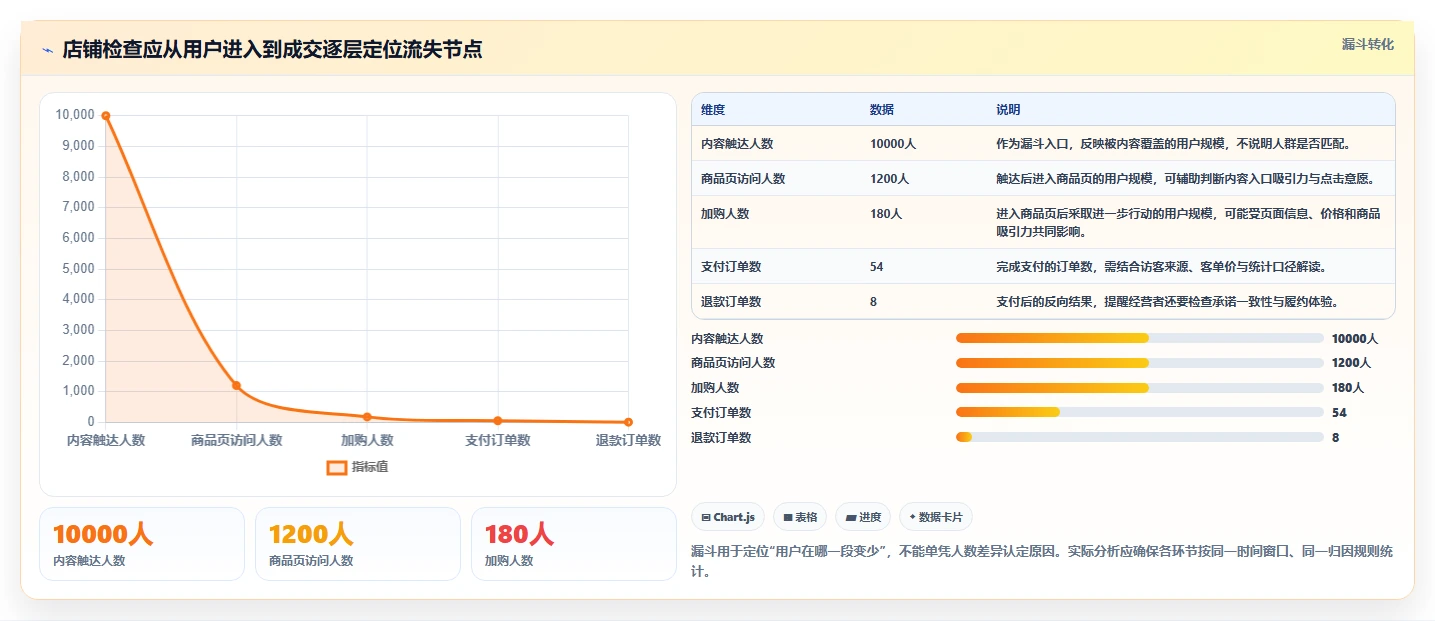Click the chart point for 加购人数
Image resolution: width=1435 pixels, height=621 pixels.
367,417
